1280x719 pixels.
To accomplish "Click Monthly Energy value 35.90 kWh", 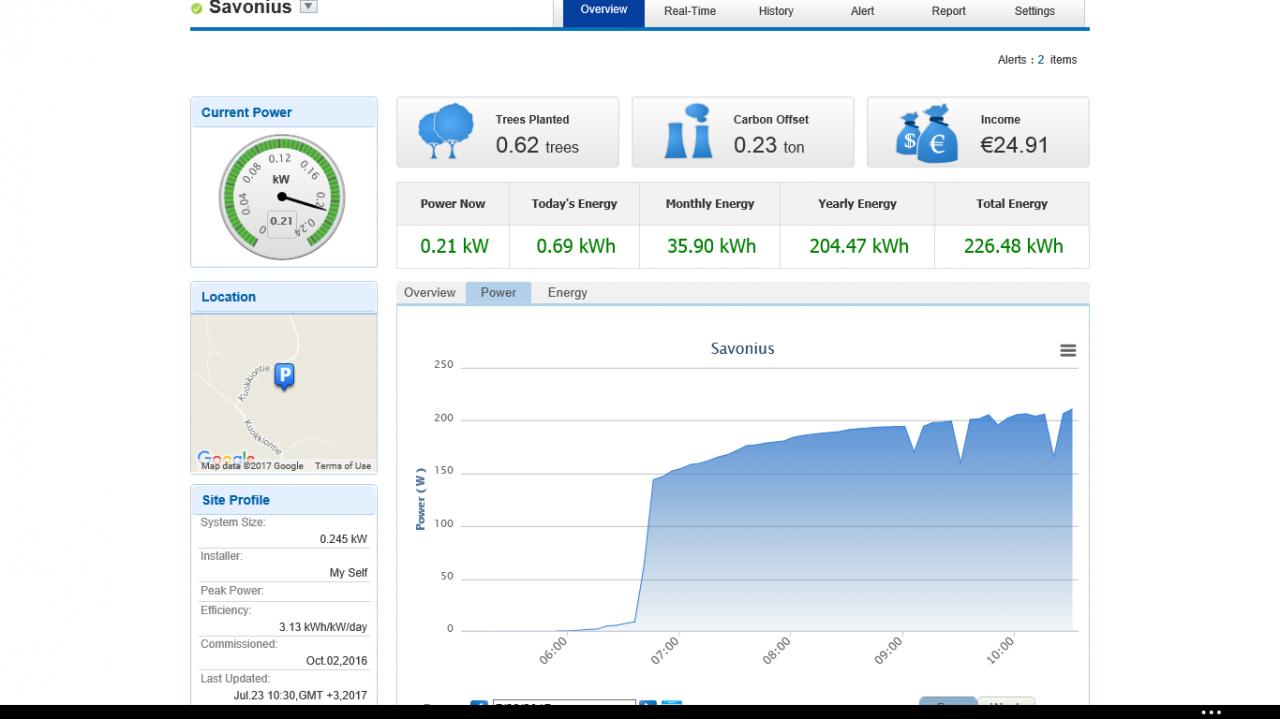I will (x=711, y=246).
